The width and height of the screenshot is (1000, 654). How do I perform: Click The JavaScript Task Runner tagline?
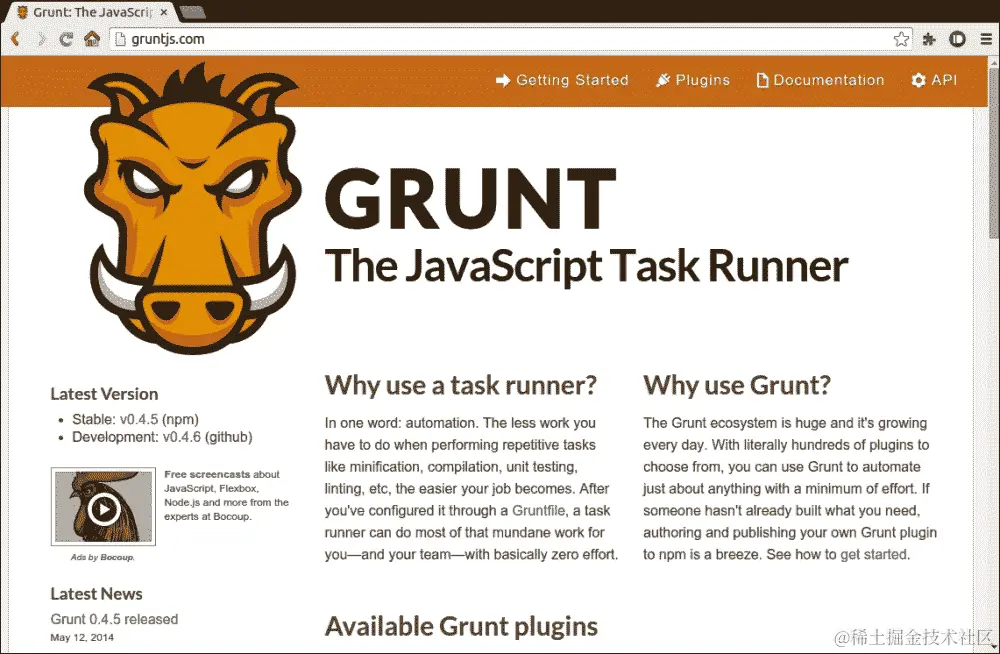click(587, 265)
